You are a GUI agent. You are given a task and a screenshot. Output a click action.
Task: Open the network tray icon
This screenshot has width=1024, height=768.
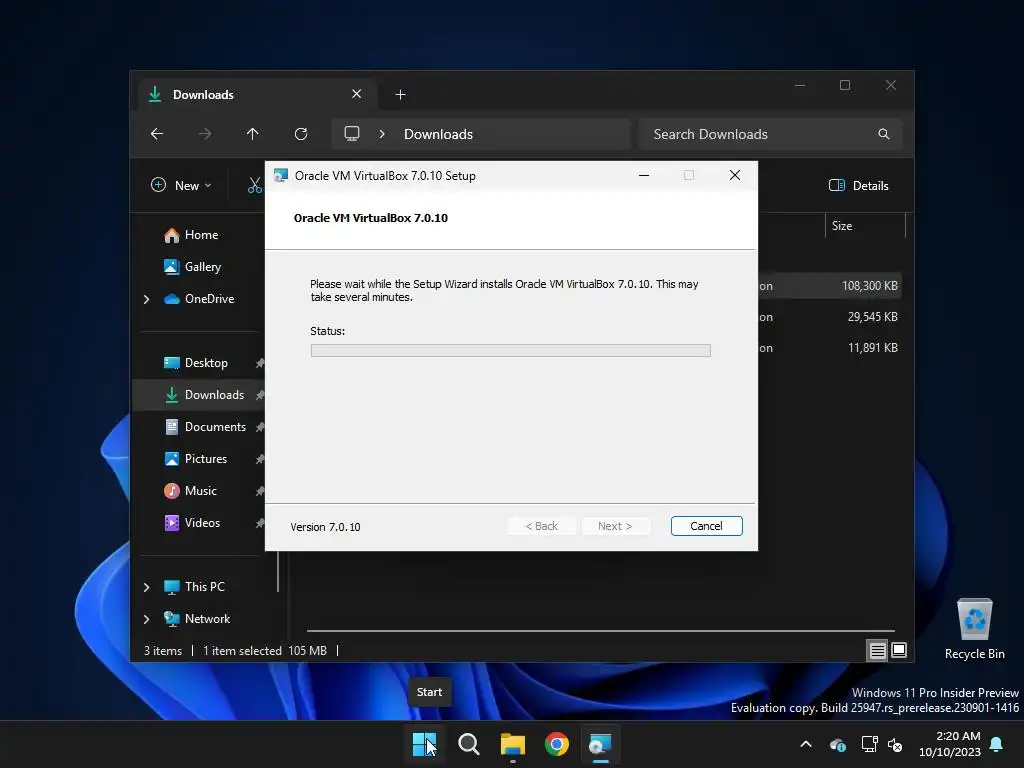pyautogui.click(x=869, y=744)
